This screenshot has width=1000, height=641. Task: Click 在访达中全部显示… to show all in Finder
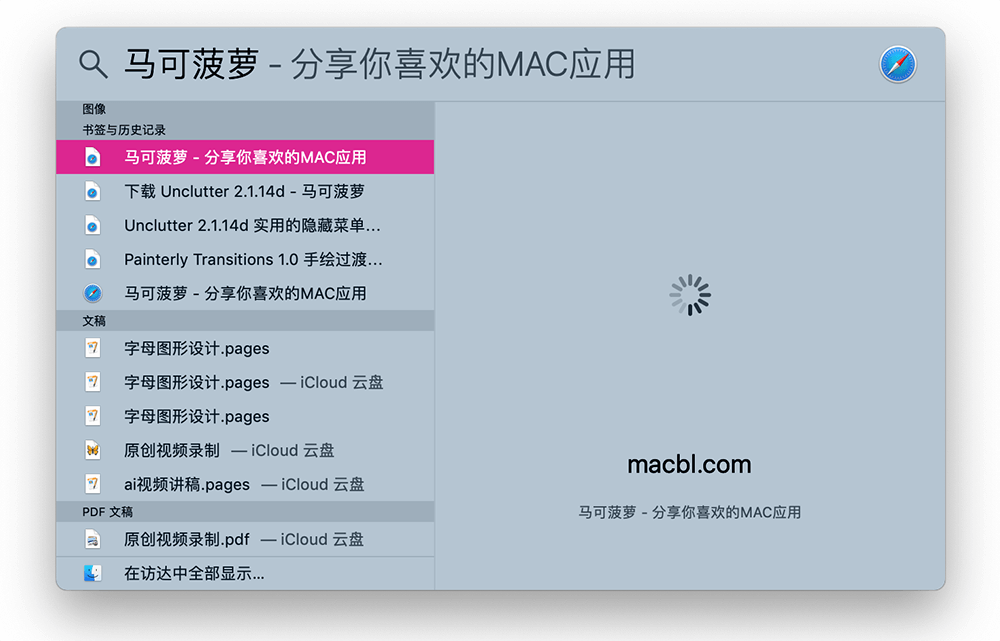tap(245, 573)
